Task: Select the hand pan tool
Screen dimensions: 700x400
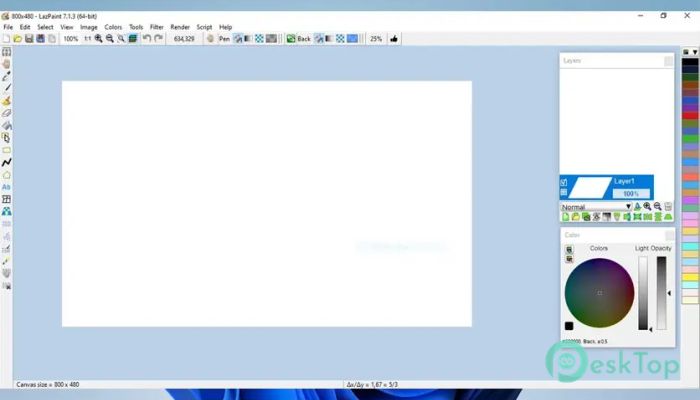Action: click(6, 64)
